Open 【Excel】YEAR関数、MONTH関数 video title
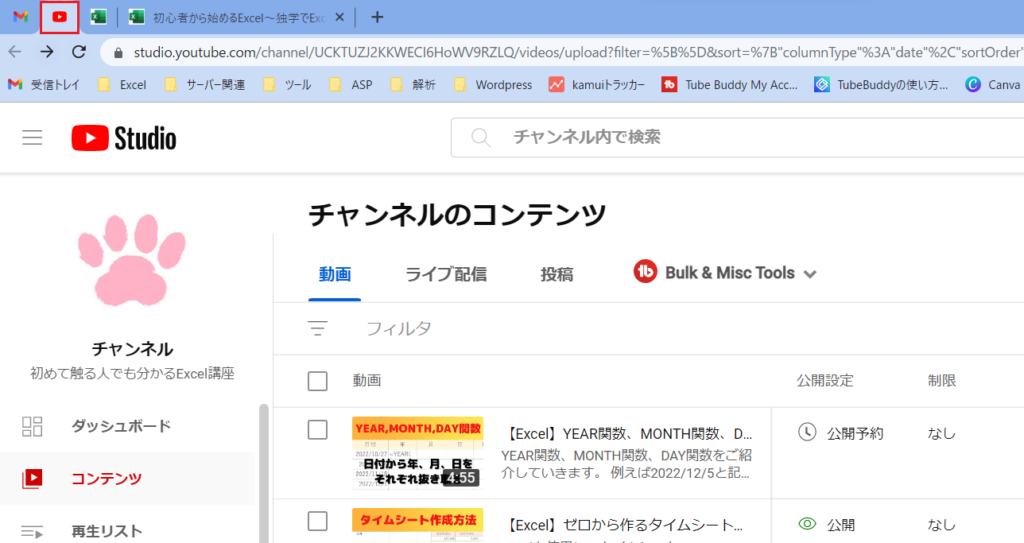The image size is (1024, 543). point(630,434)
